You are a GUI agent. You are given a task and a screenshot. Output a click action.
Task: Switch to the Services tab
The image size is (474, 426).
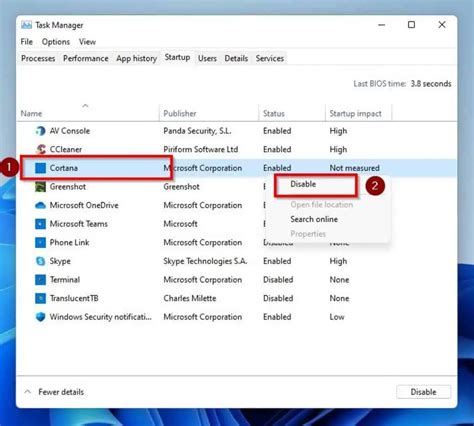(270, 58)
